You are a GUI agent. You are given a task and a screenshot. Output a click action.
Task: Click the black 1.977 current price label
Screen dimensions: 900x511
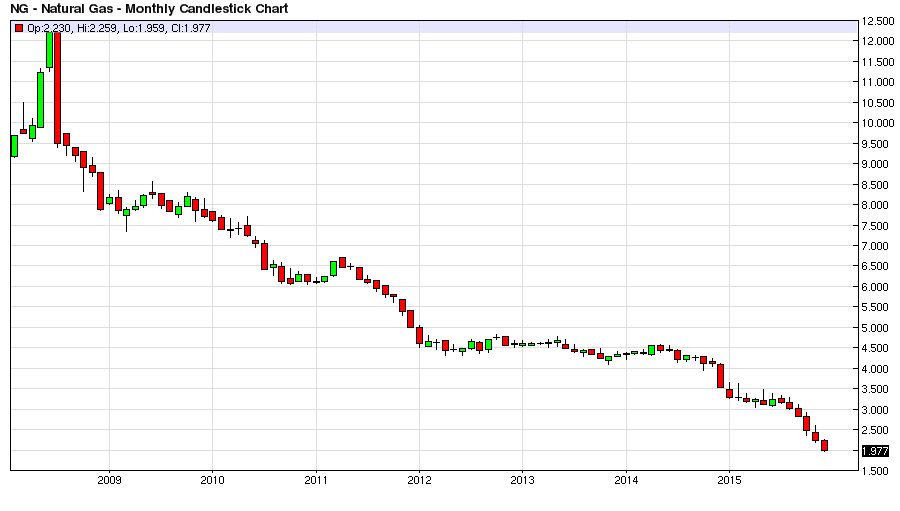pyautogui.click(x=875, y=451)
